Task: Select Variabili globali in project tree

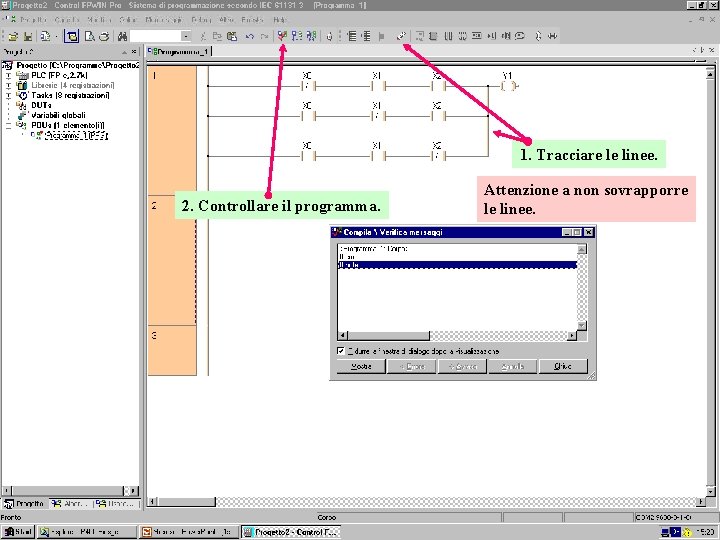Action: pyautogui.click(x=58, y=115)
